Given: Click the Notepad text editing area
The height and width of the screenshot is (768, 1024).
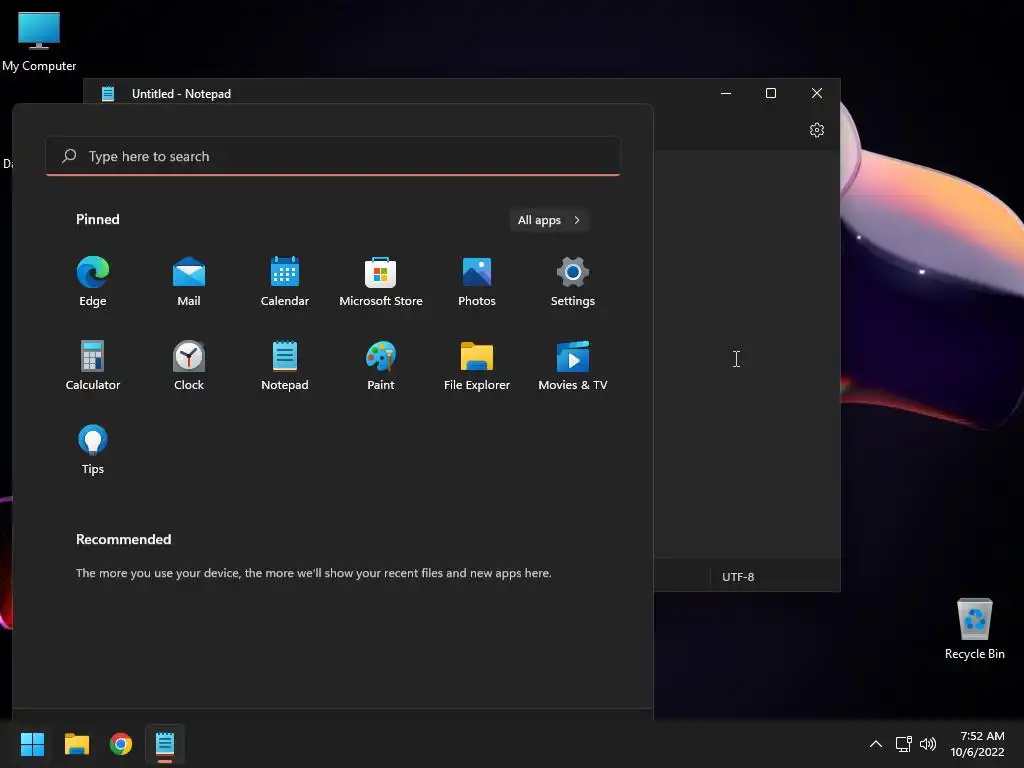Looking at the screenshot, I should 746,354.
